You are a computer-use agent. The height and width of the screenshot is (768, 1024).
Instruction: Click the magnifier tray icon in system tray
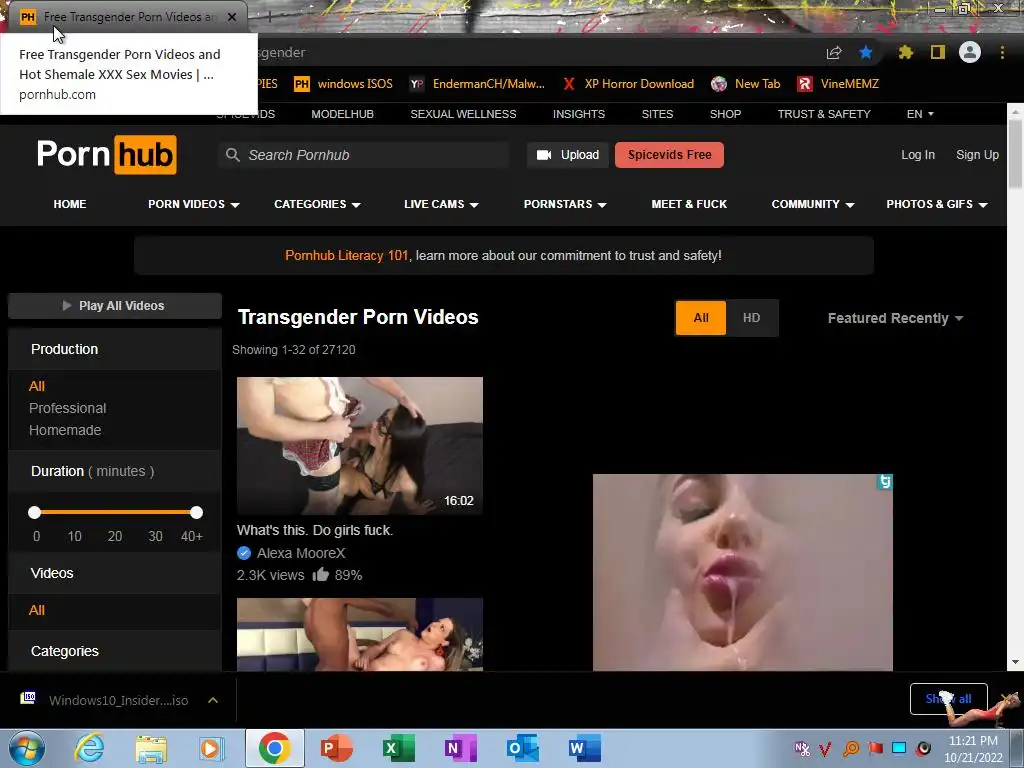(x=851, y=748)
